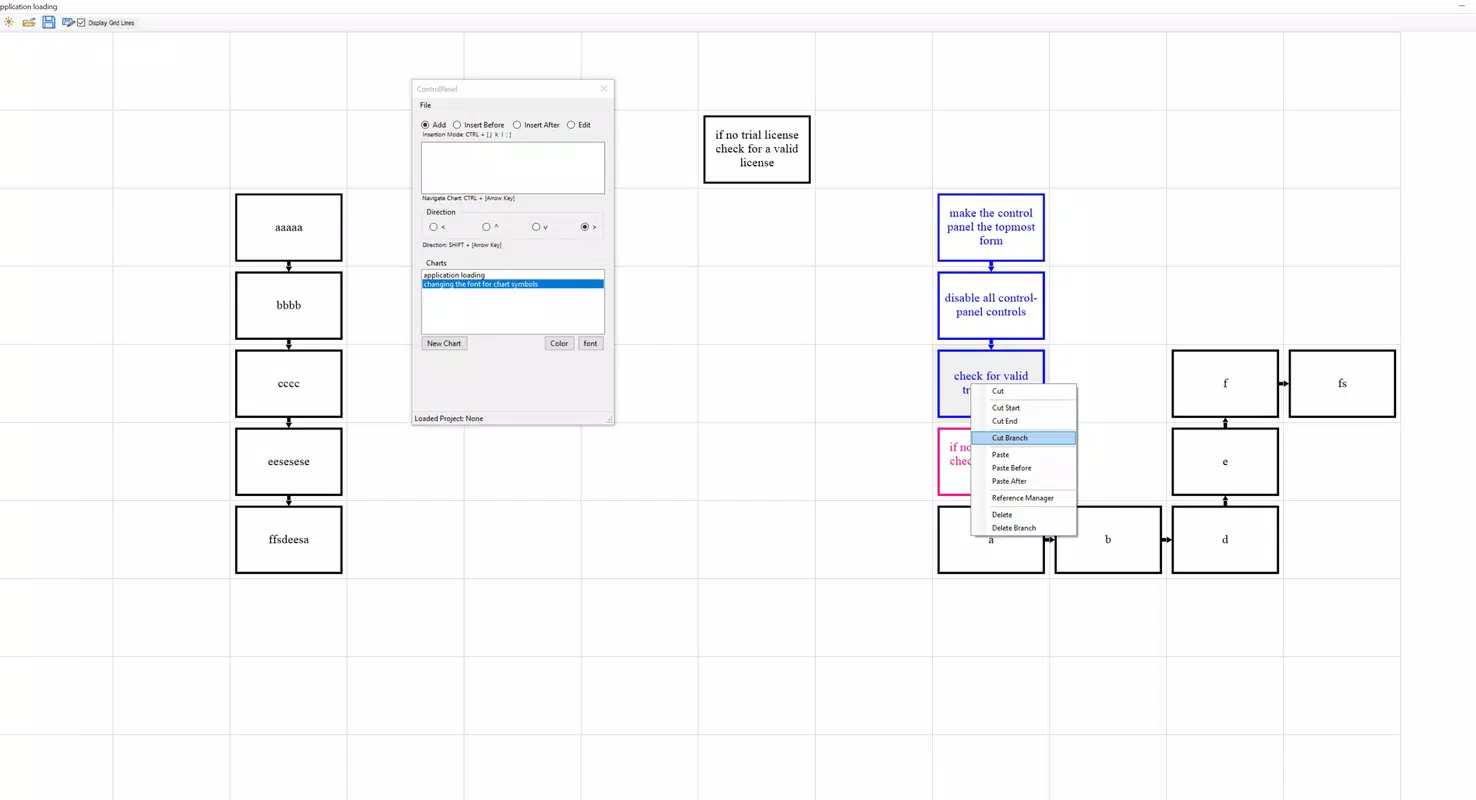Image resolution: width=1476 pixels, height=800 pixels.
Task: Click the Save As disk-with-pencil icon
Action: point(68,22)
